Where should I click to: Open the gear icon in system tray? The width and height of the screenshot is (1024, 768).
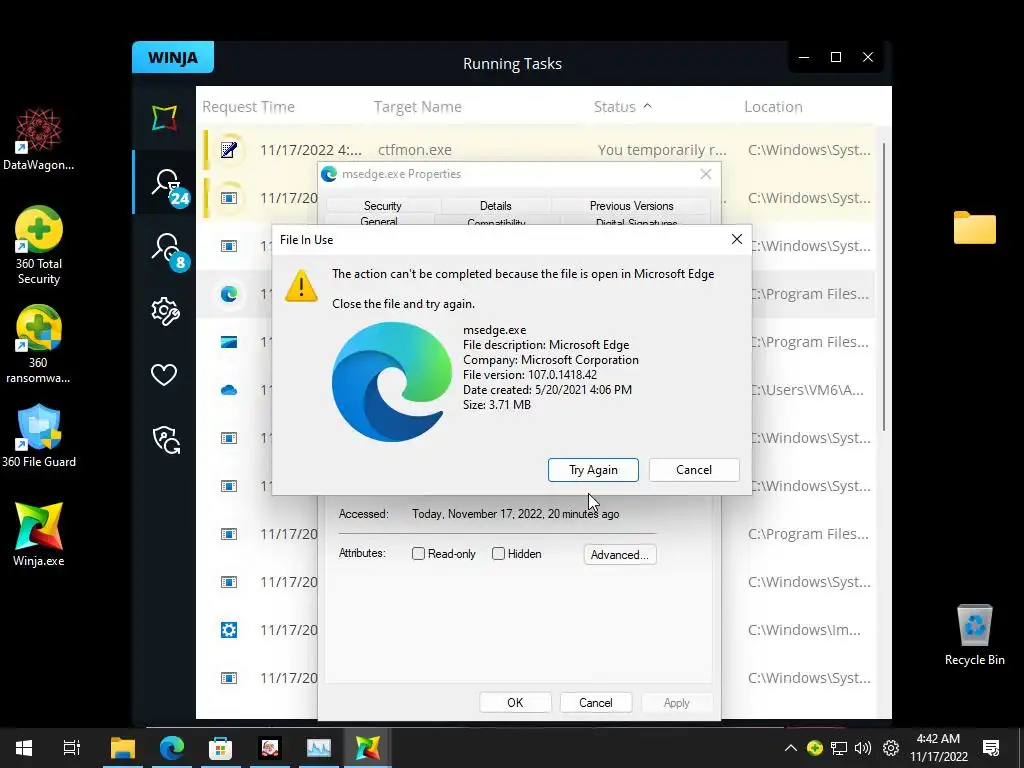click(891, 748)
